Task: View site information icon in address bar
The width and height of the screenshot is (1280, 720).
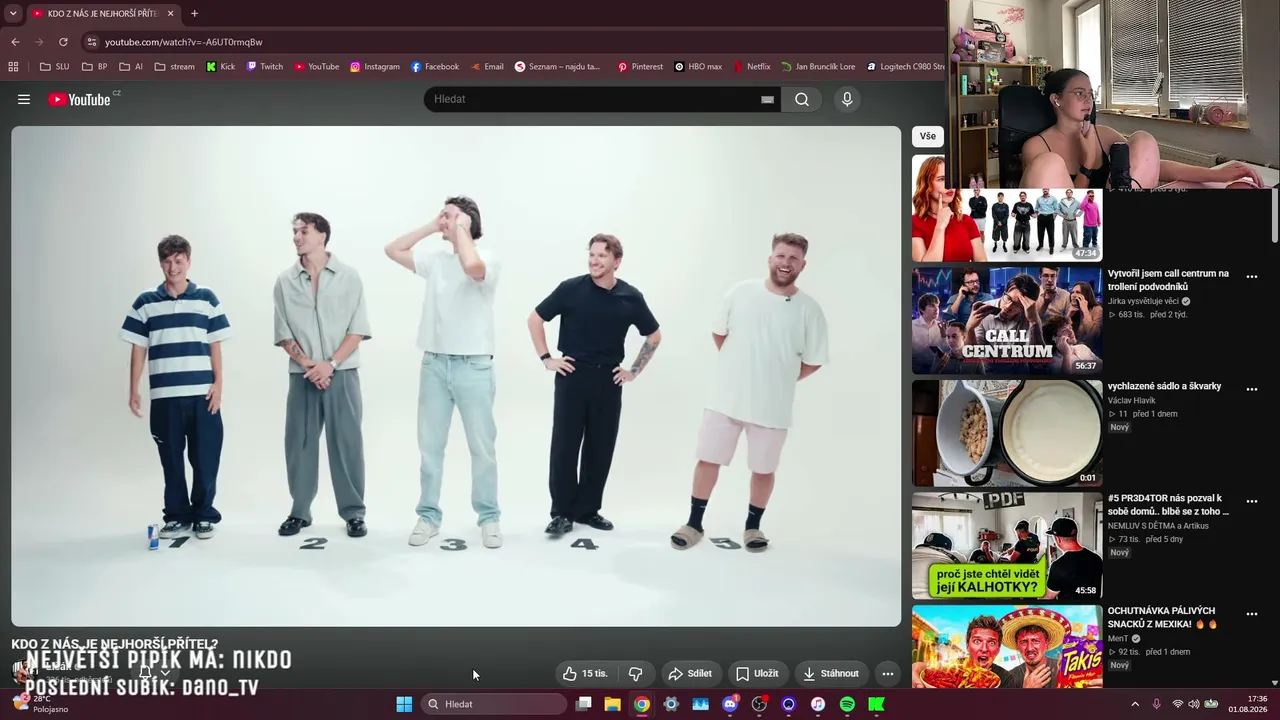Action: (92, 42)
